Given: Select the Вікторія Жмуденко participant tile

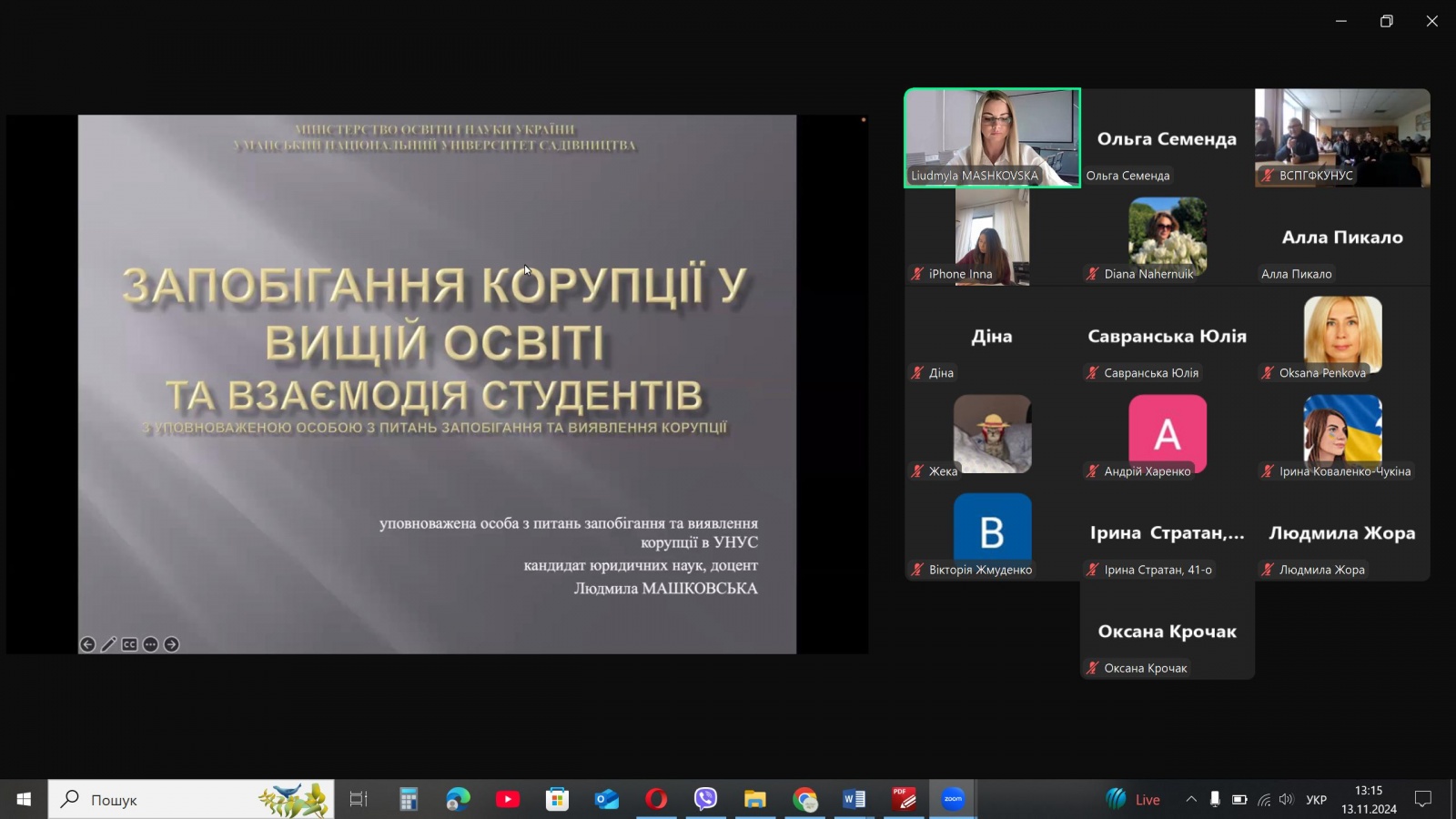Looking at the screenshot, I should (992, 532).
